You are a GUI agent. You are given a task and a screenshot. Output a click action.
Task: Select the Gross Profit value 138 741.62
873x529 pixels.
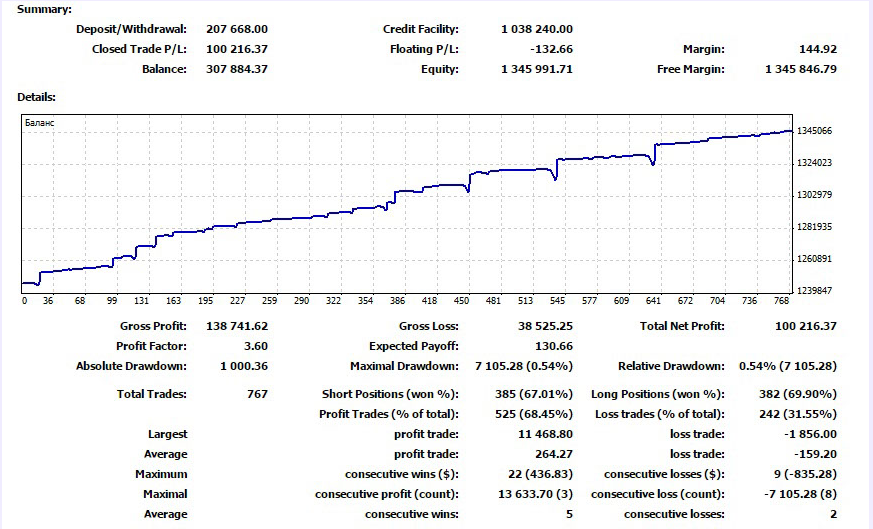point(237,326)
